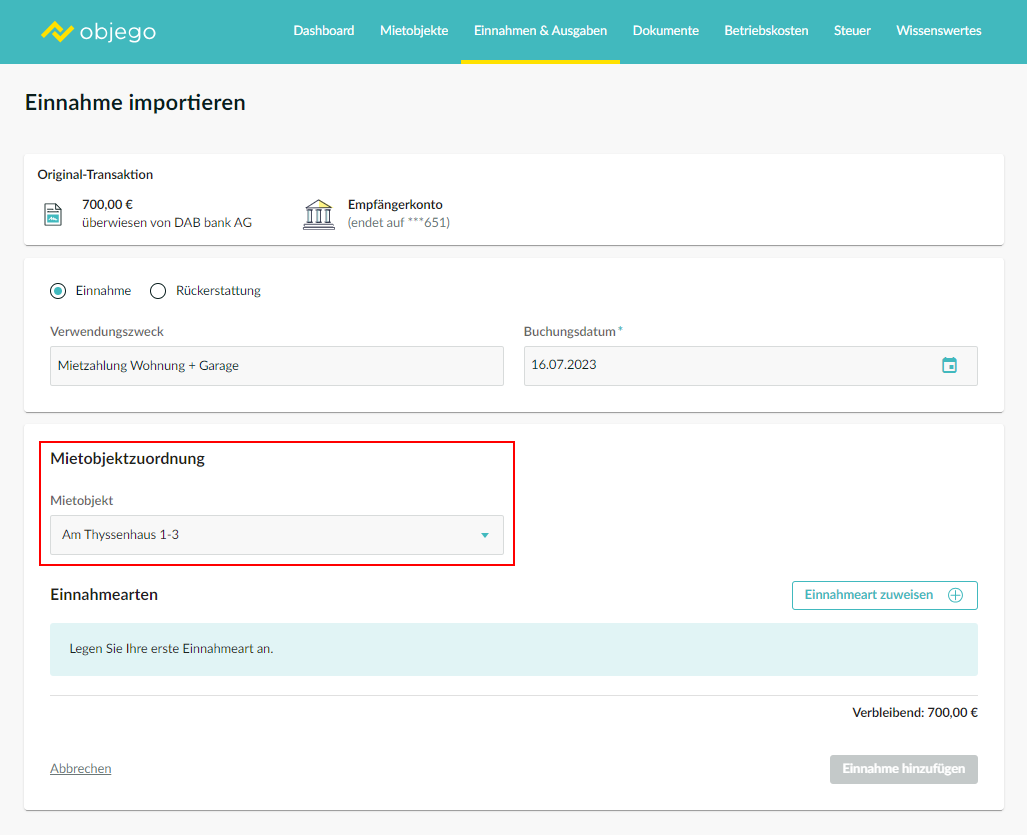The image size is (1027, 835).
Task: Open the Betriebskosten page
Action: 766,31
